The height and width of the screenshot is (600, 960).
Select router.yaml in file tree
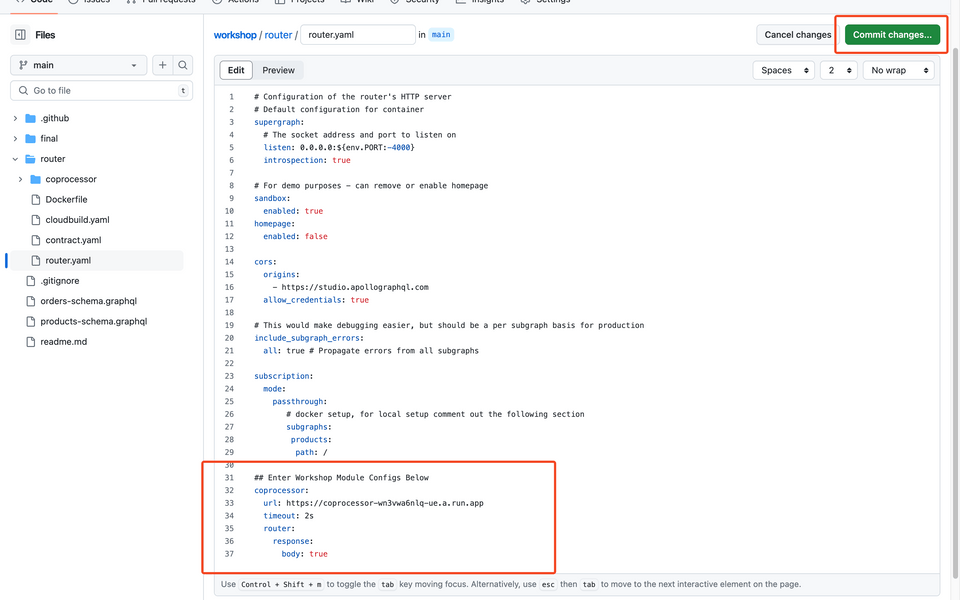pyautogui.click(x=68, y=260)
